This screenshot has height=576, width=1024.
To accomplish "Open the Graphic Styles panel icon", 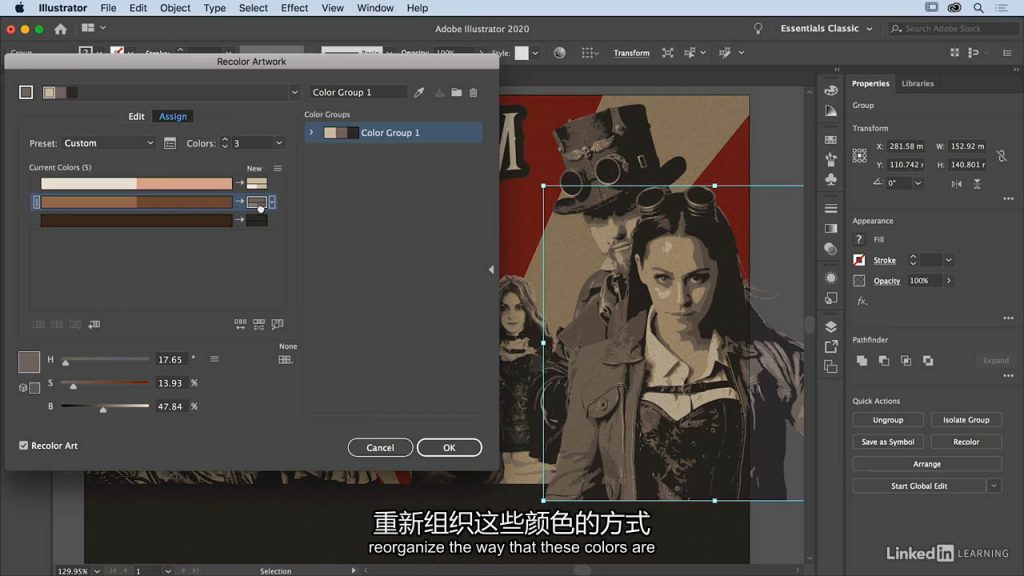I will click(x=831, y=298).
